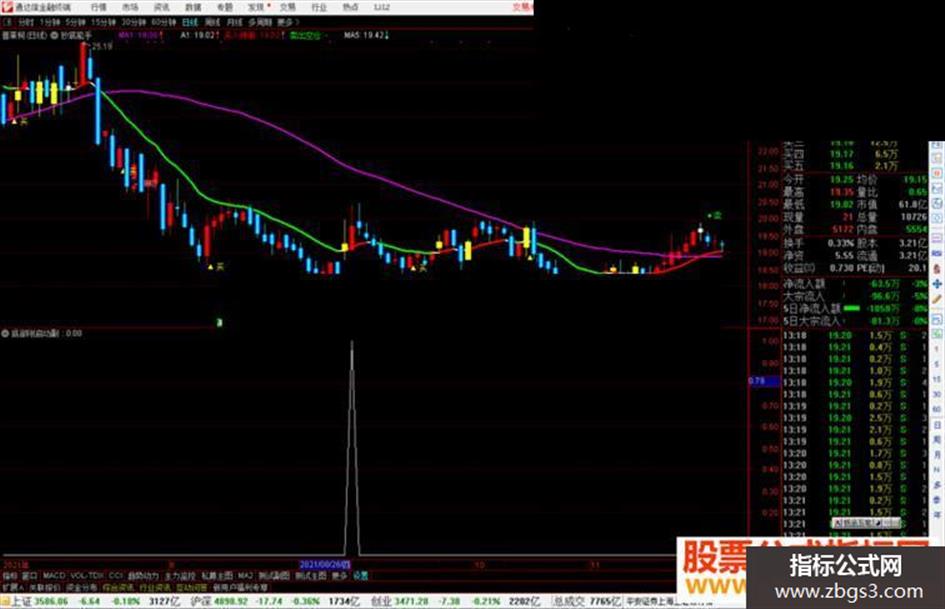Click the sub-chart indicator gear icon

pos(5,333)
